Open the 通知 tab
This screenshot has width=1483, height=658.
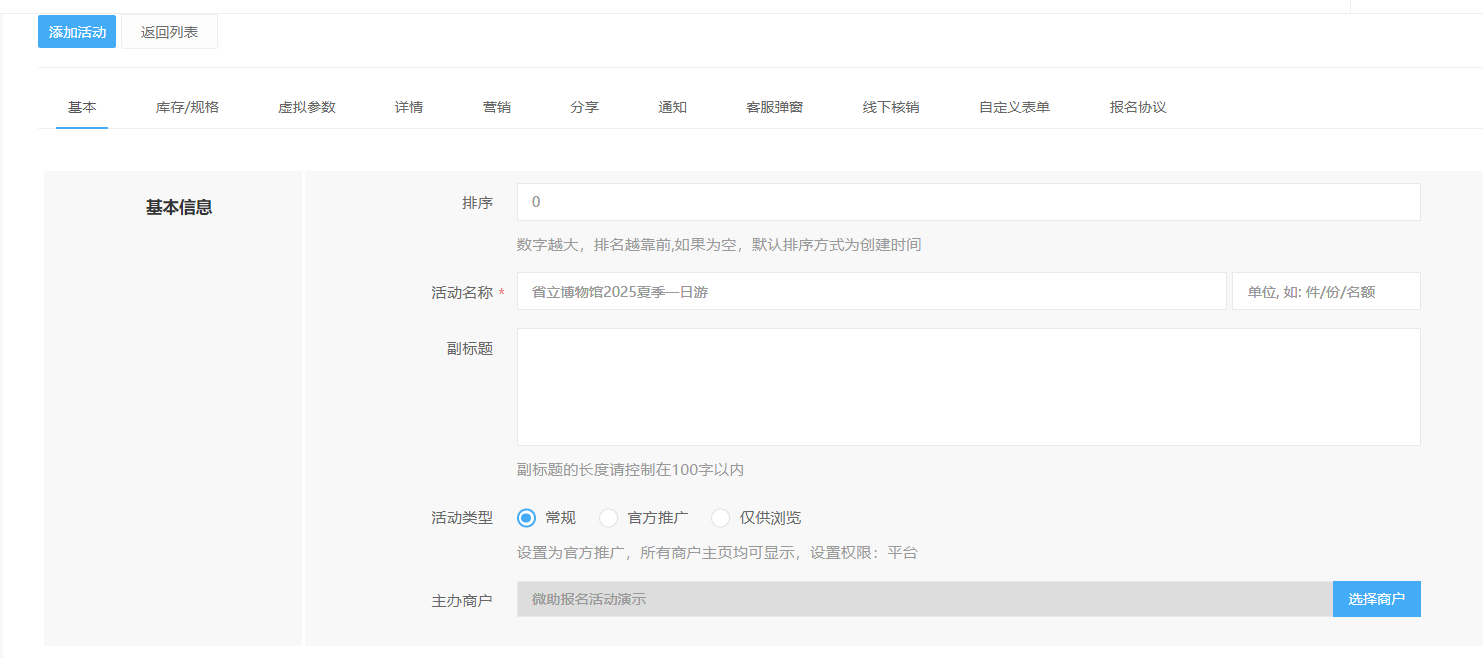tap(672, 107)
